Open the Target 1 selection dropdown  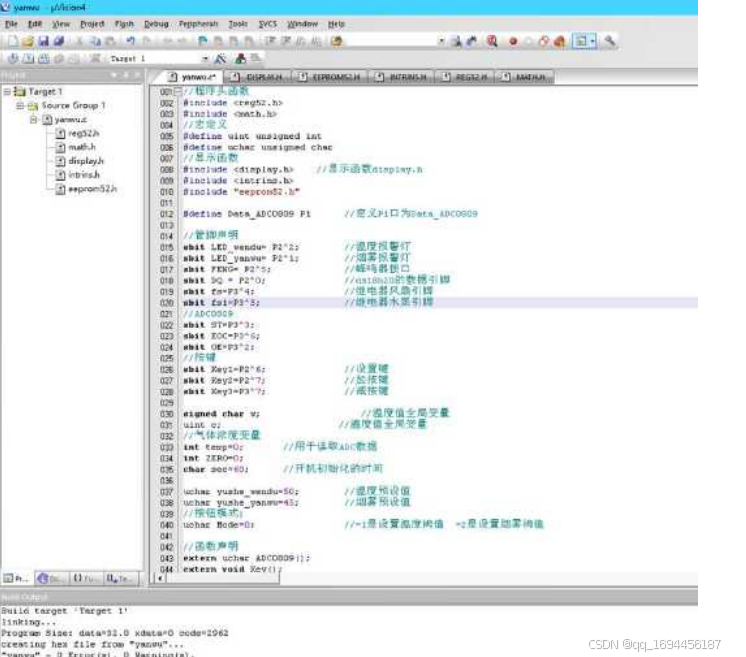(x=205, y=59)
